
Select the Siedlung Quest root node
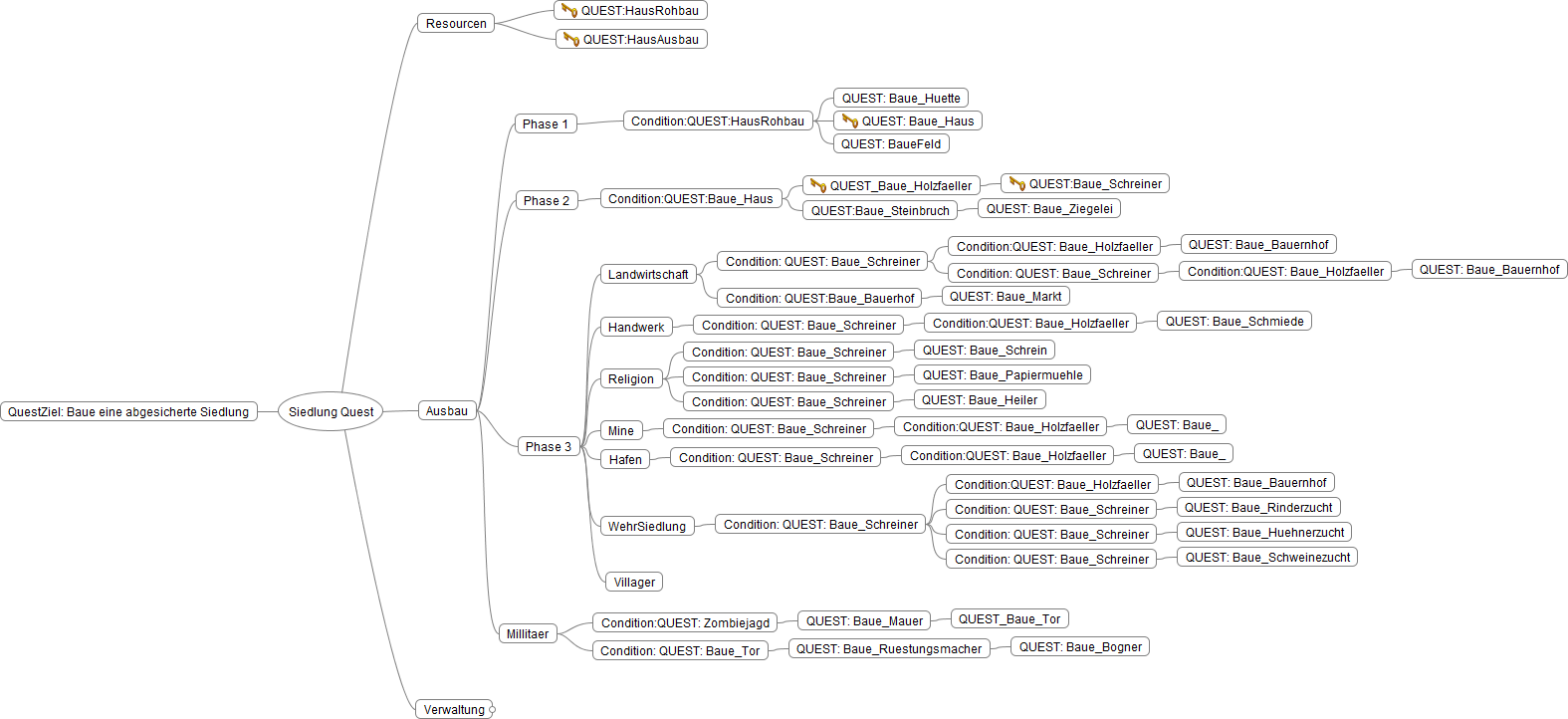331,411
